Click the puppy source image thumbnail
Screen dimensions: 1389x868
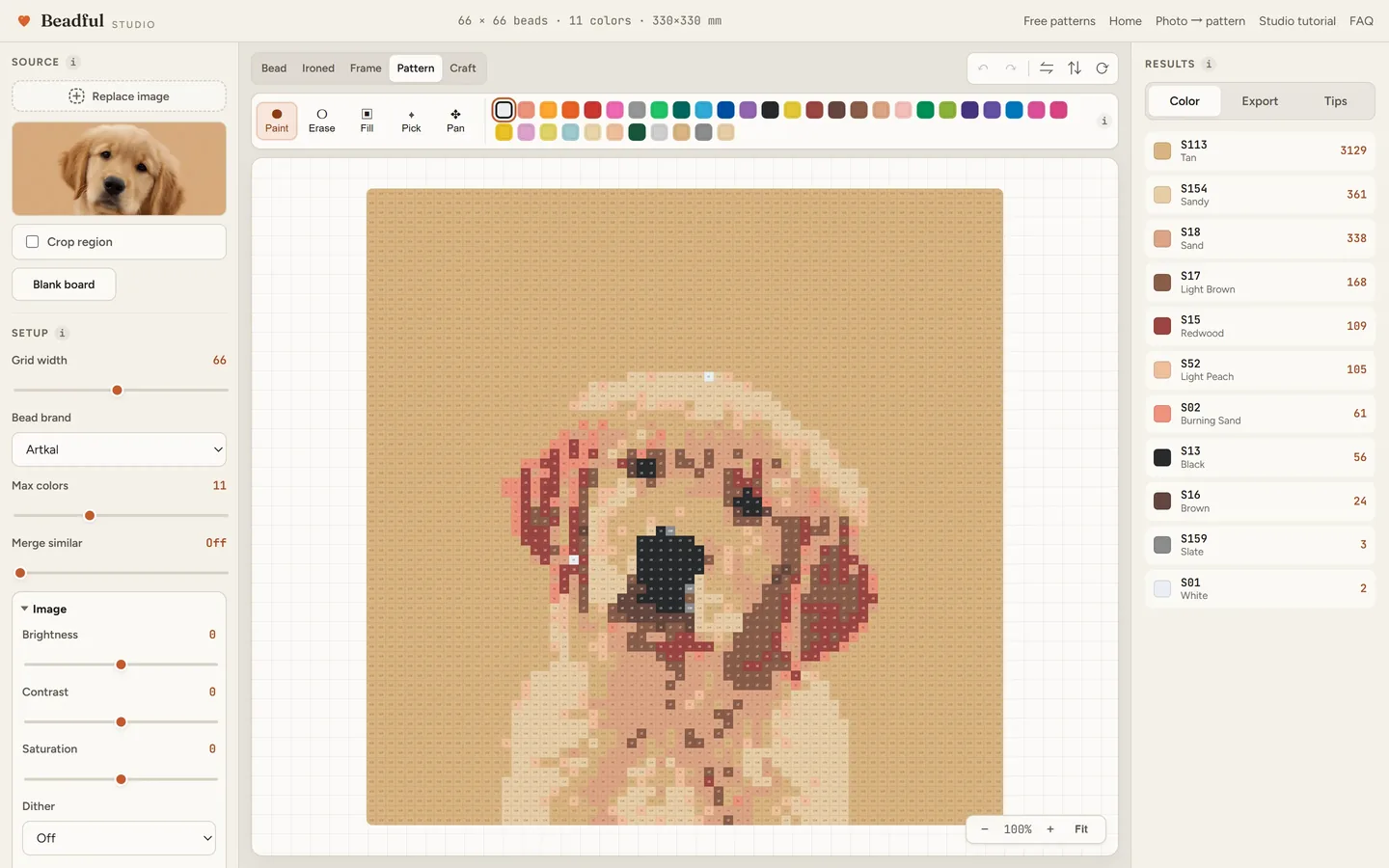click(119, 169)
